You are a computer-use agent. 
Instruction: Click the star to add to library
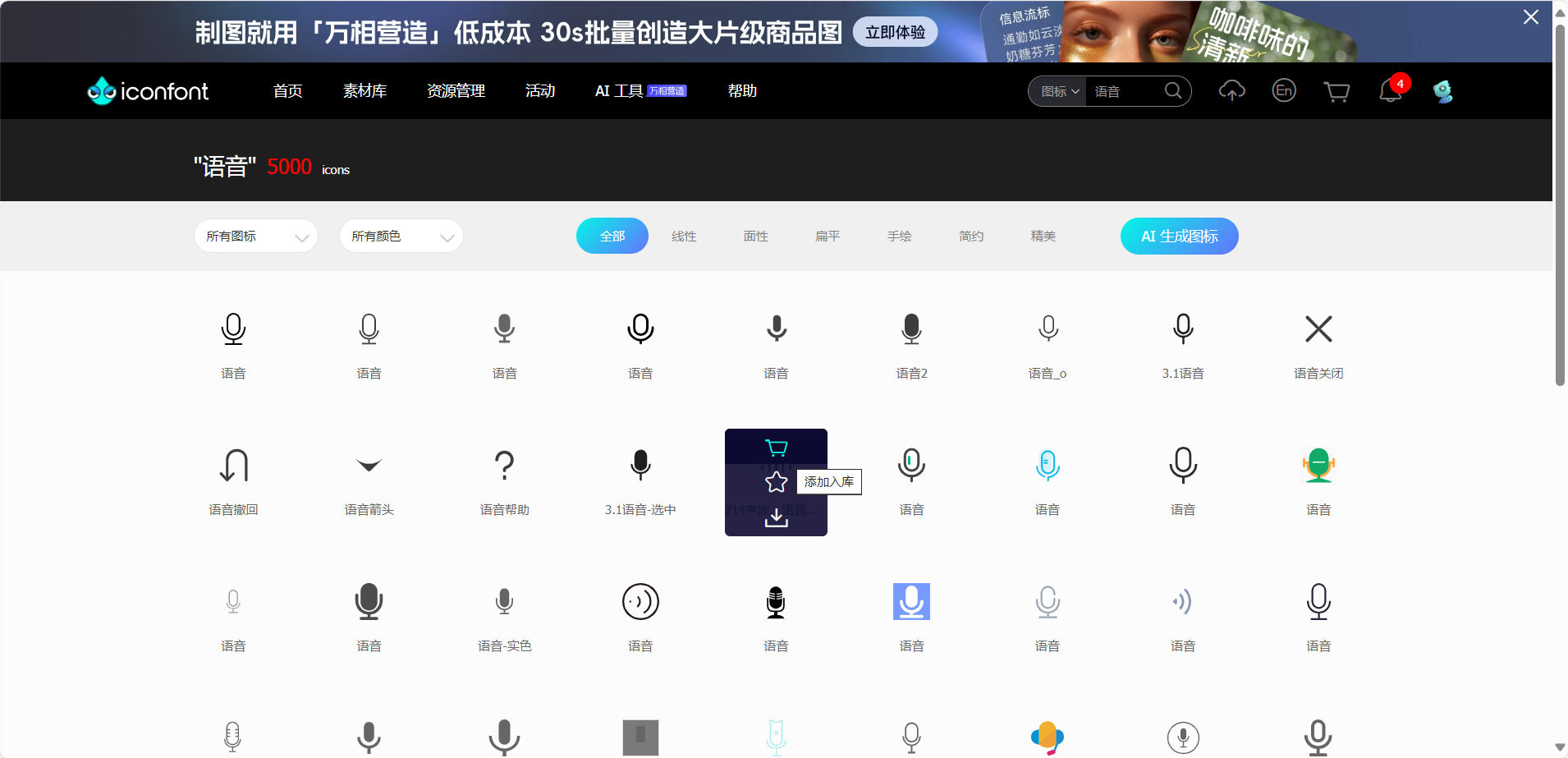776,482
